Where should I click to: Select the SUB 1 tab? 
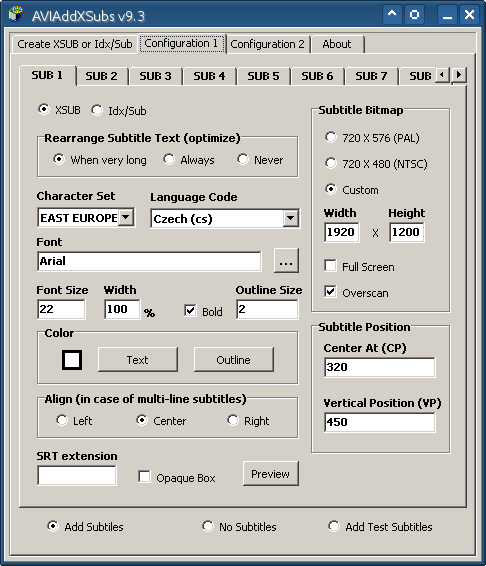pos(47,75)
